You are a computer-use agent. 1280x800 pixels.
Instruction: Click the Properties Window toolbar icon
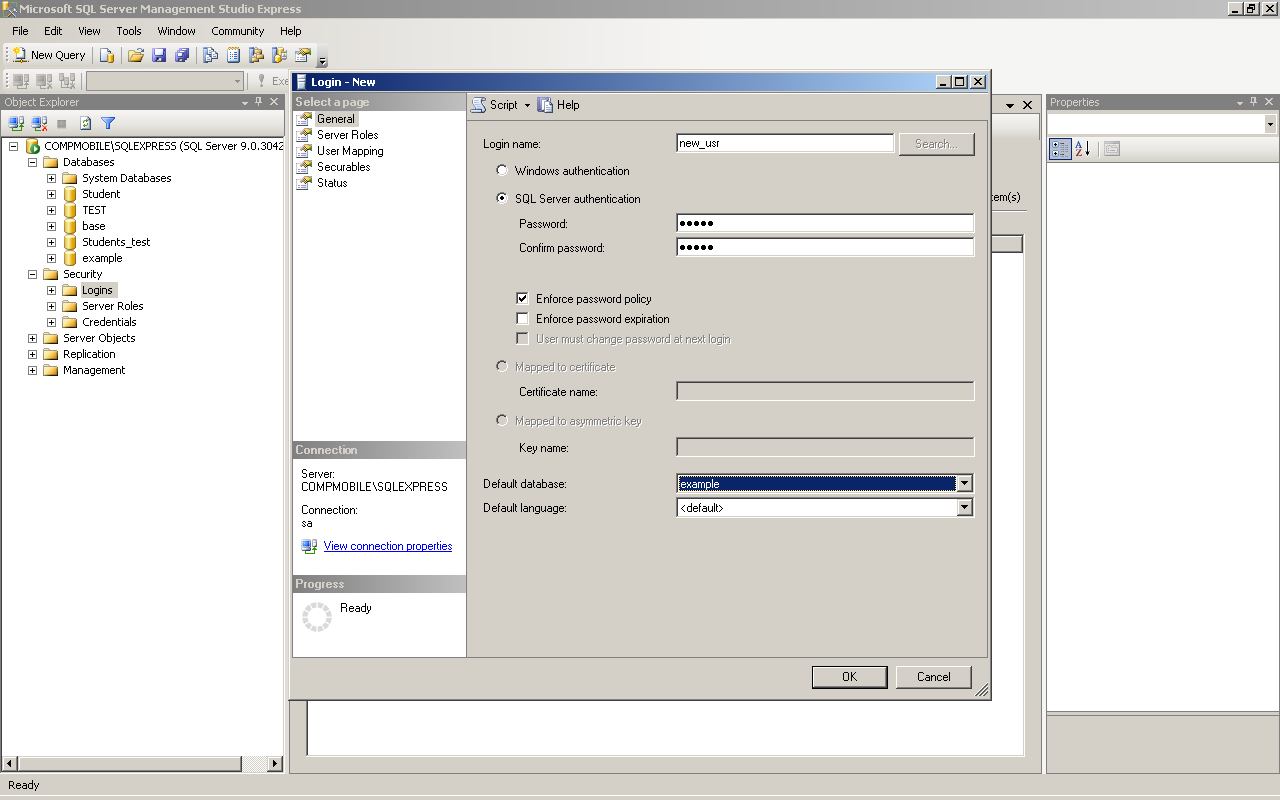(302, 55)
